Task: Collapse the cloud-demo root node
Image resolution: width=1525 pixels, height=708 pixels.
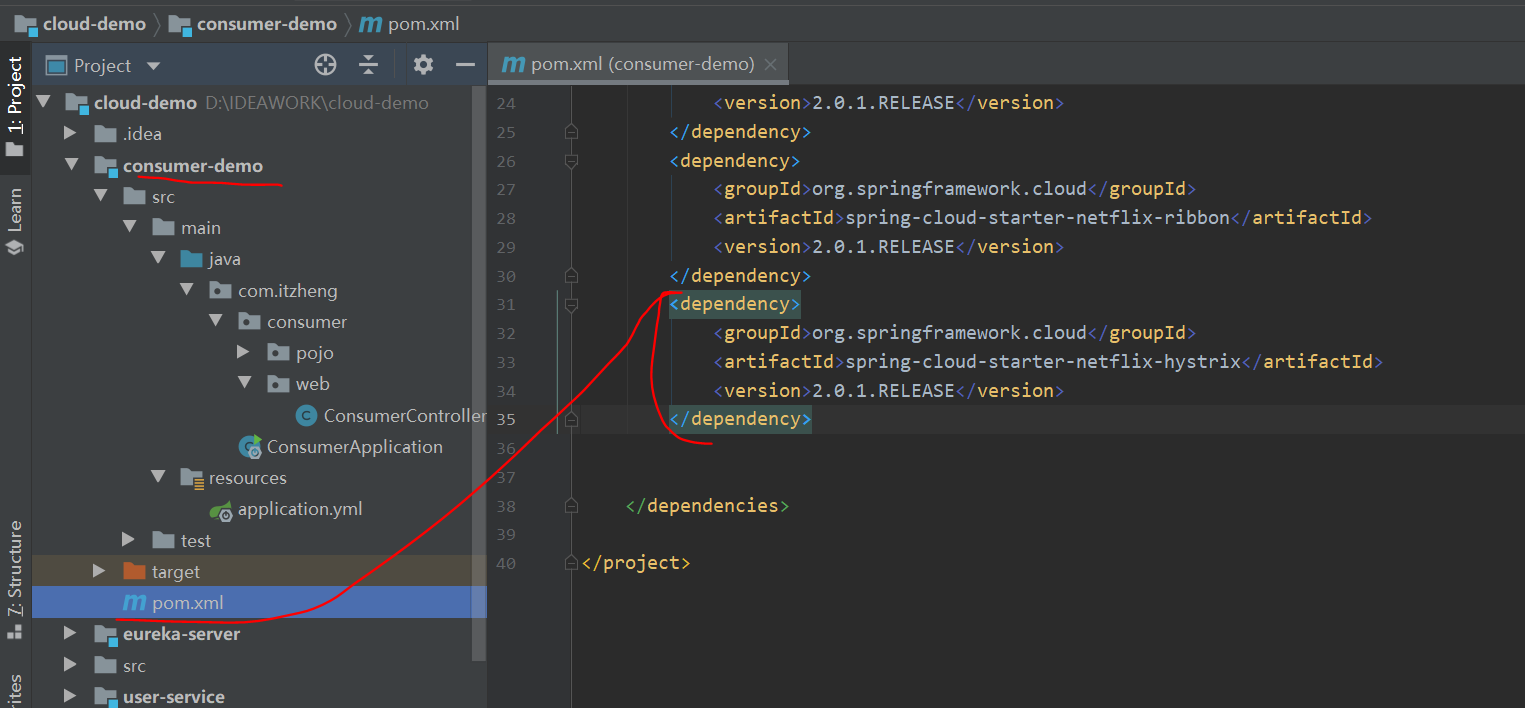Action: (x=43, y=102)
